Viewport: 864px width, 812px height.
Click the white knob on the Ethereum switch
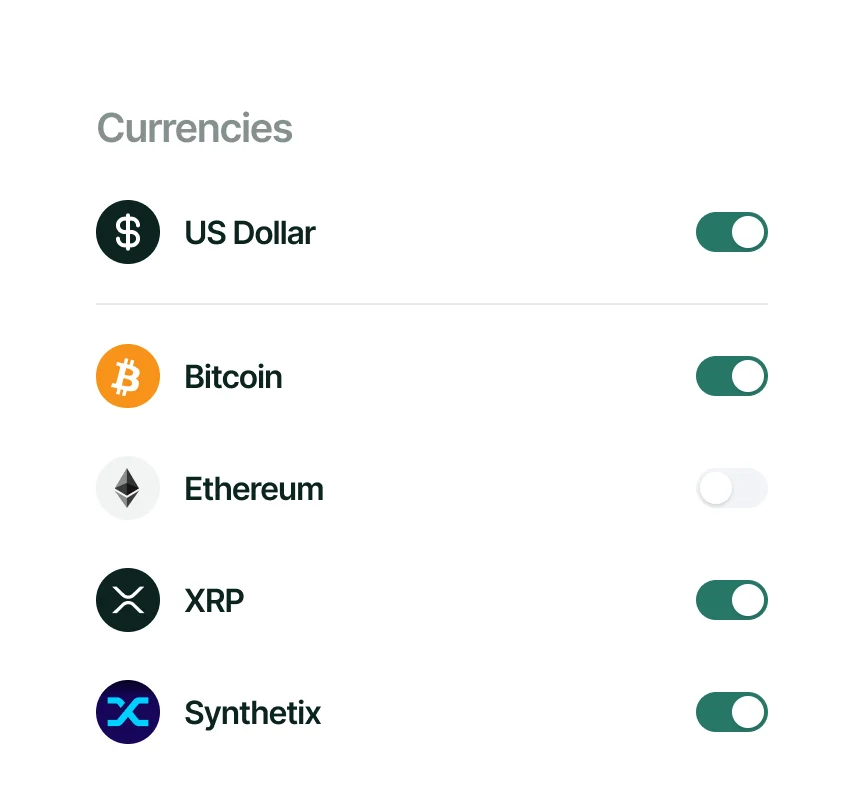coord(715,488)
